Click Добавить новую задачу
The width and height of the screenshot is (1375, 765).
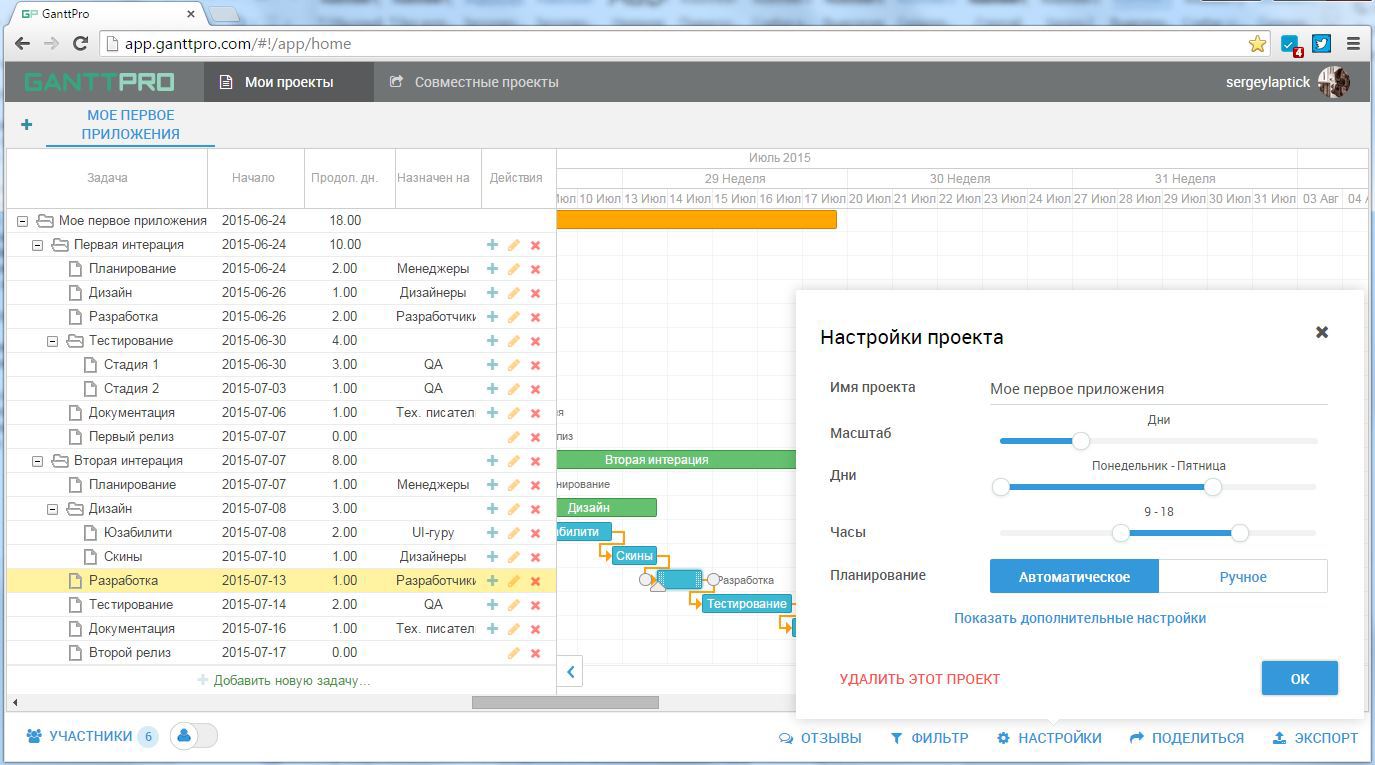pyautogui.click(x=283, y=680)
